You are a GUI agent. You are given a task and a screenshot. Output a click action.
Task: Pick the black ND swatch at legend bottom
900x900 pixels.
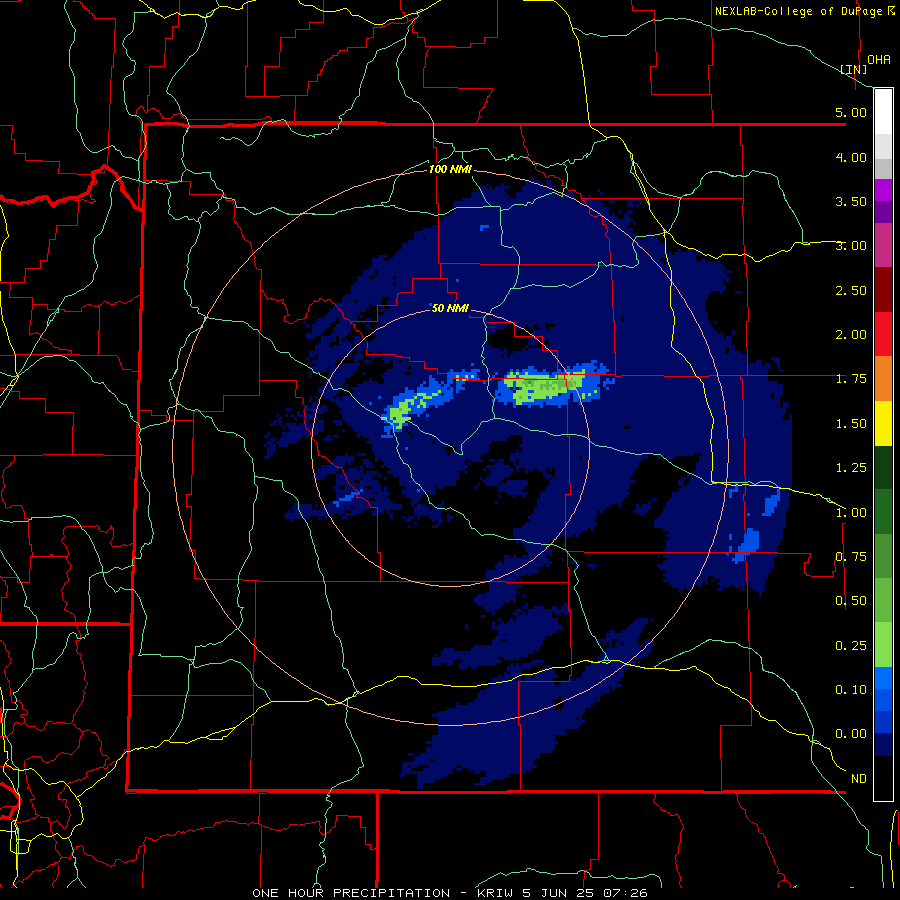point(883,778)
